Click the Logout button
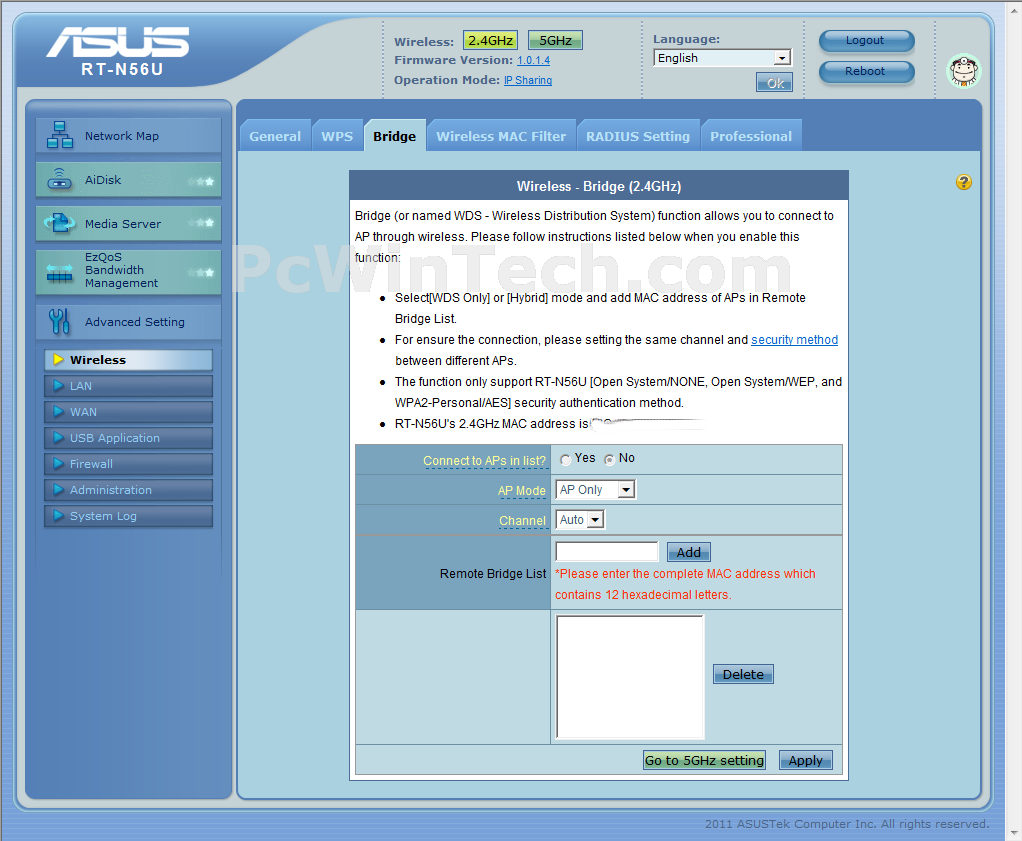Image resolution: width=1022 pixels, height=841 pixels. (x=866, y=40)
